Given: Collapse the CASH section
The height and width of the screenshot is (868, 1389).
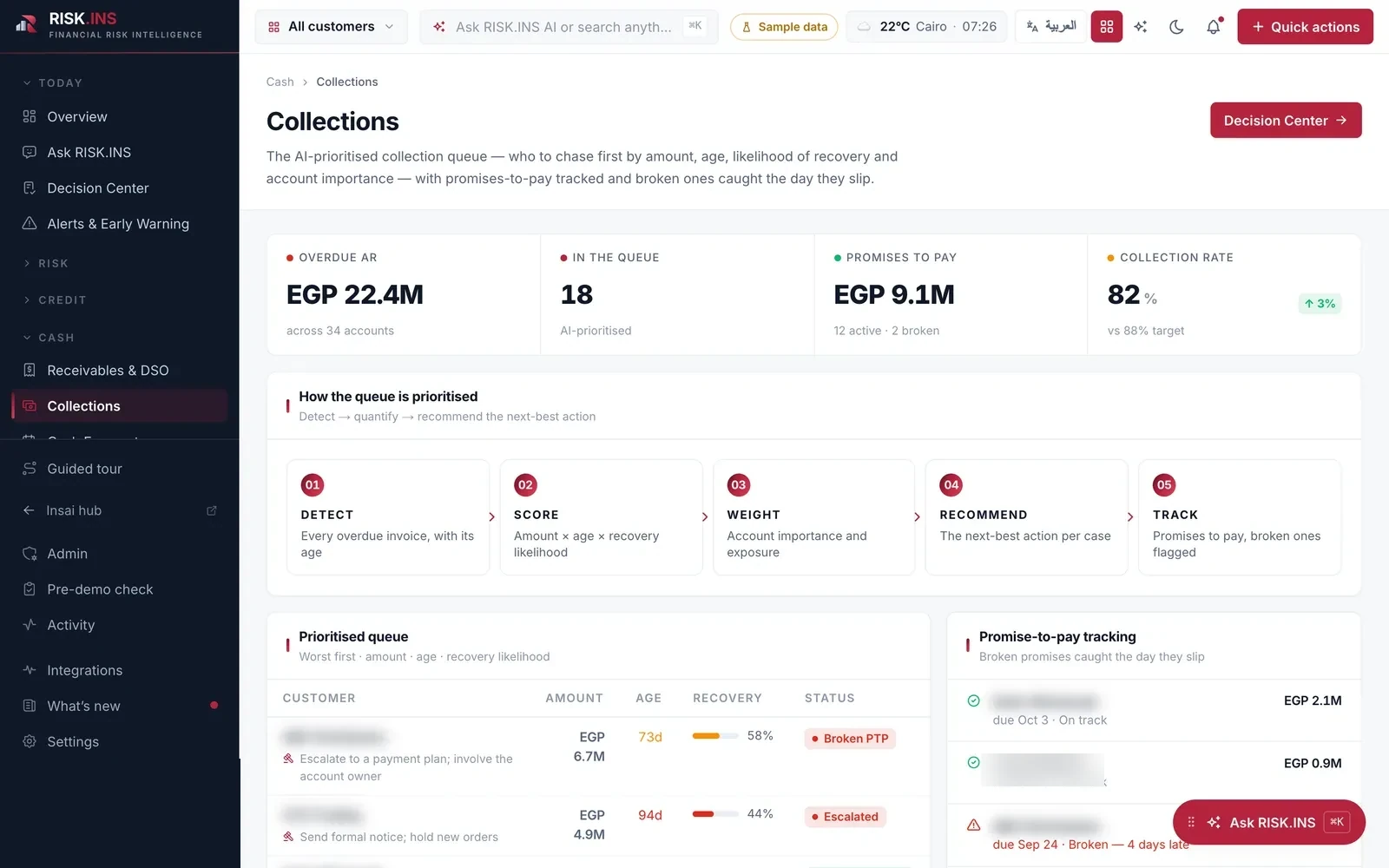Looking at the screenshot, I should pos(49,337).
